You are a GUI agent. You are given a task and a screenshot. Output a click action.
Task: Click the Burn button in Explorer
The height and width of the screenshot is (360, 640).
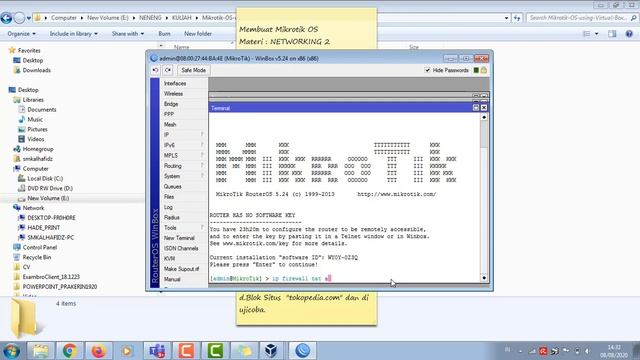164,34
